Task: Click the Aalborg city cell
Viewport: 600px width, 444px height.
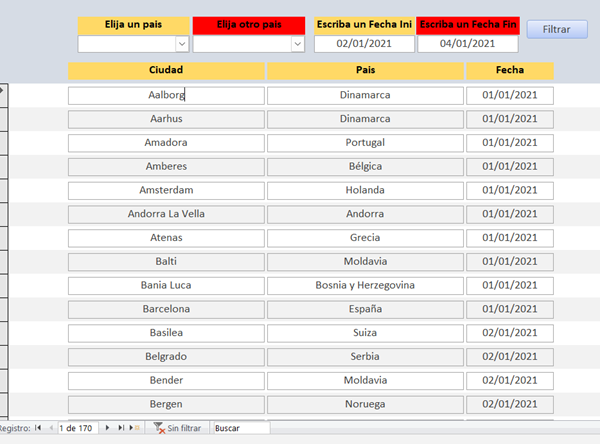Action: pos(166,95)
